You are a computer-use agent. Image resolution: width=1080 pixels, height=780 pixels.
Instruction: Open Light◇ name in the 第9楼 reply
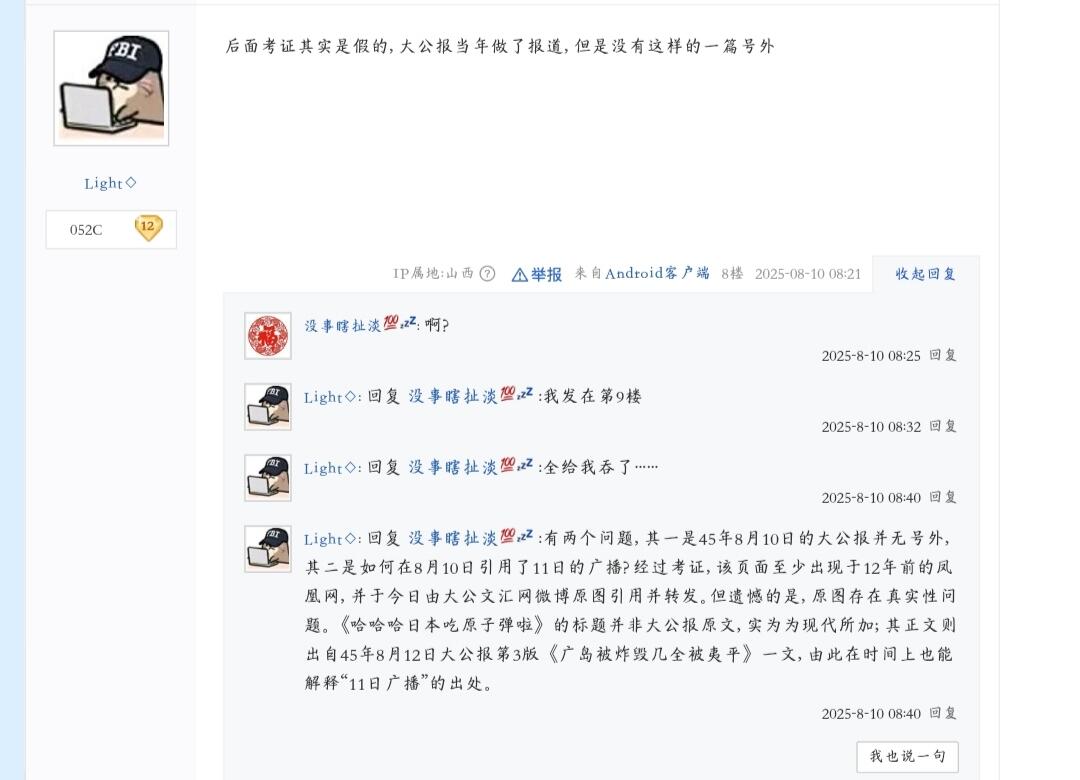click(330, 397)
